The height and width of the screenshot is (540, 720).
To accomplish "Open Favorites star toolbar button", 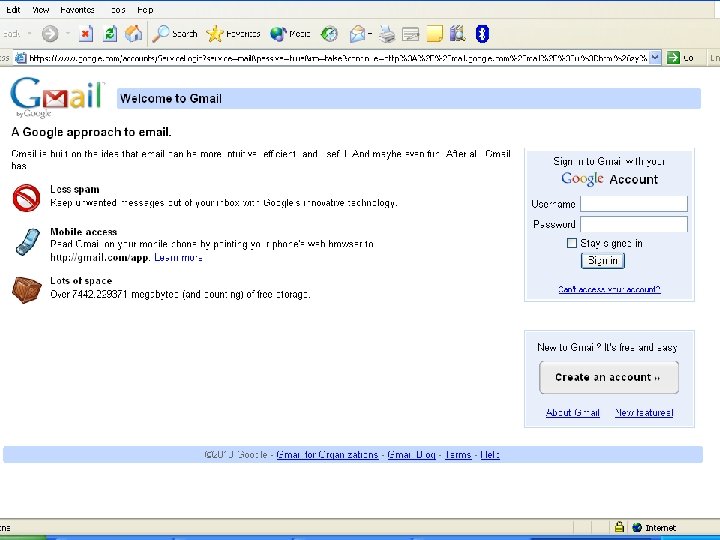I will pyautogui.click(x=233, y=34).
